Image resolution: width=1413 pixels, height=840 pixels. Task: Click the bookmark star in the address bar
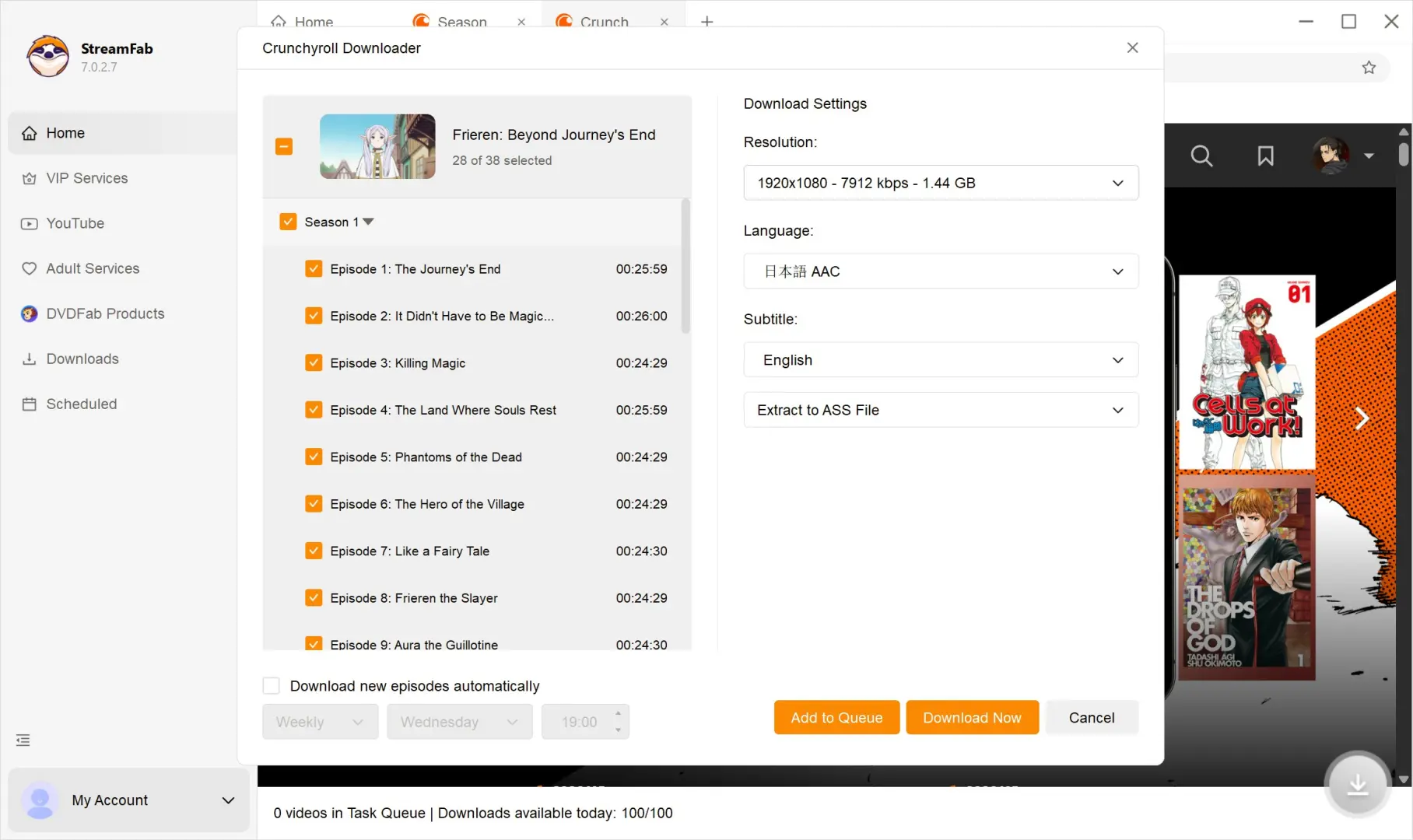pos(1369,68)
